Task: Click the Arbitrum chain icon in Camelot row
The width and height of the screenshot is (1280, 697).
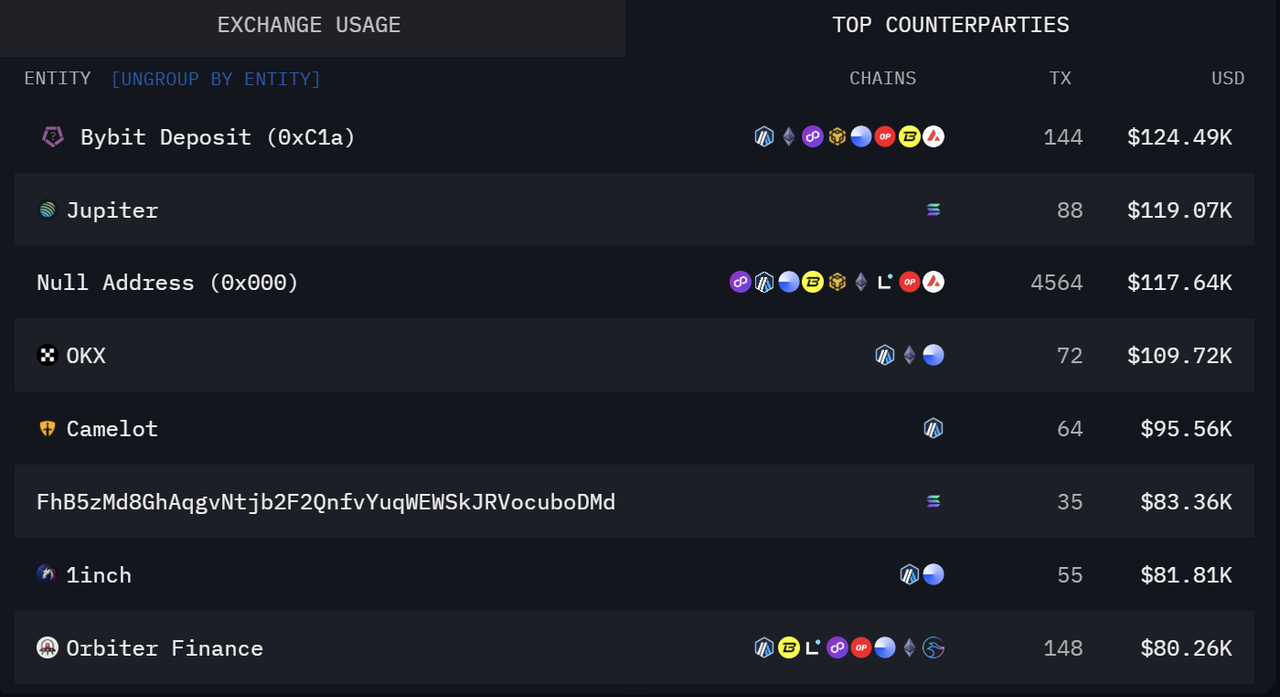Action: (933, 429)
